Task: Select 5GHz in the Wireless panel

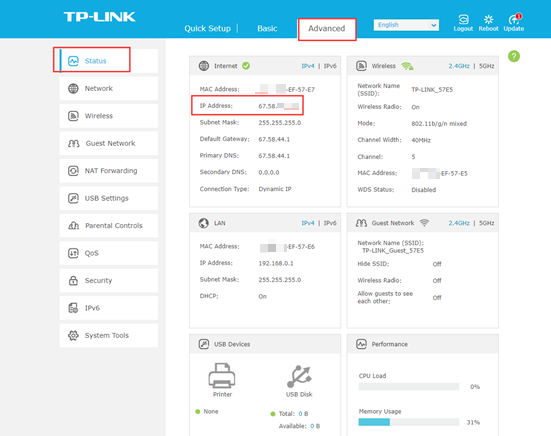Action: click(x=486, y=66)
